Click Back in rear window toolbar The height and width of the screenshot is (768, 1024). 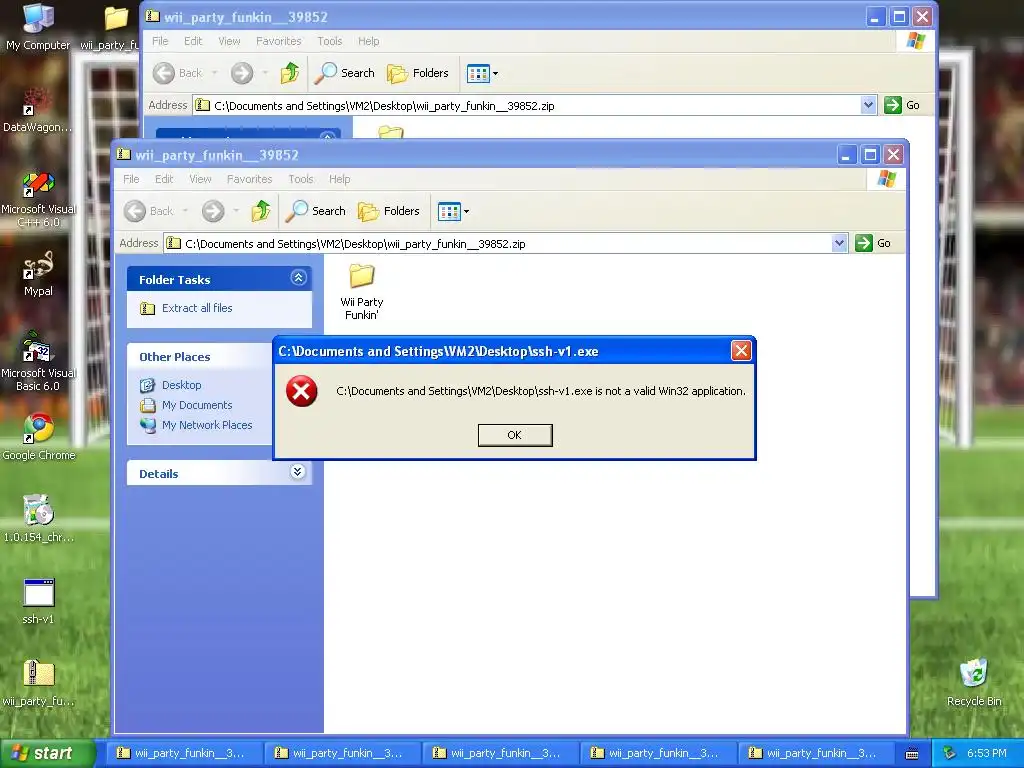click(178, 73)
